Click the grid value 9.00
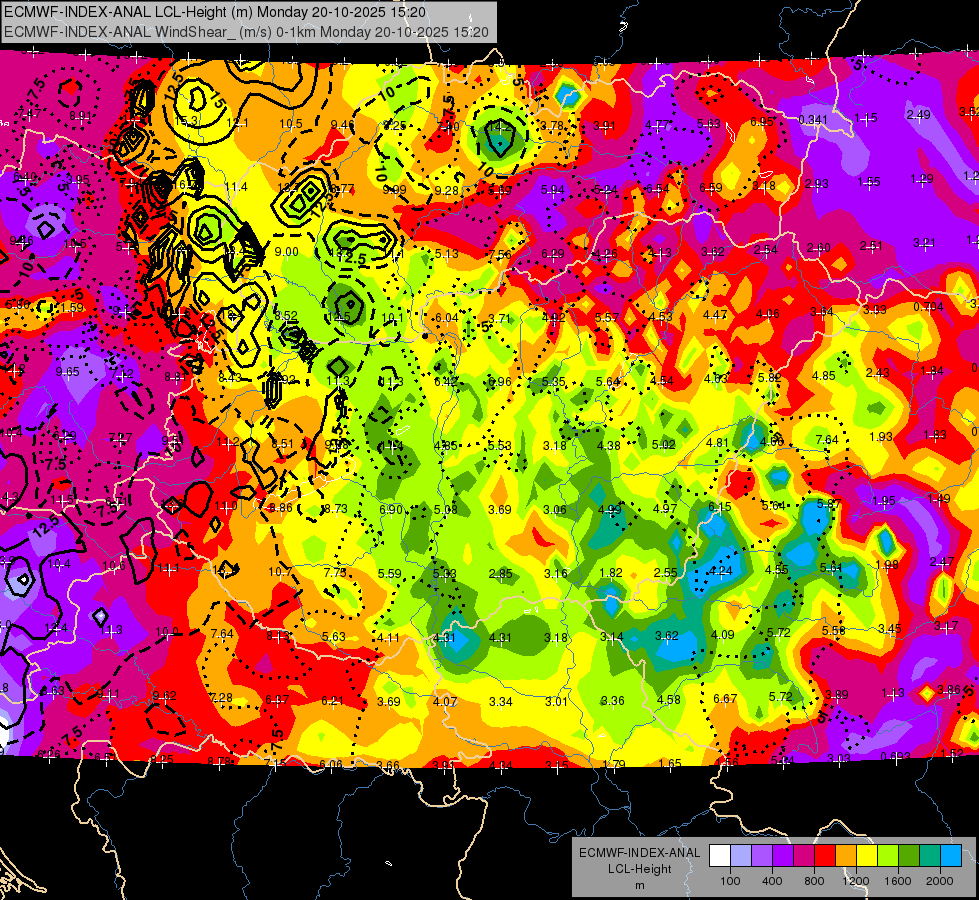979x900 pixels. (x=287, y=252)
